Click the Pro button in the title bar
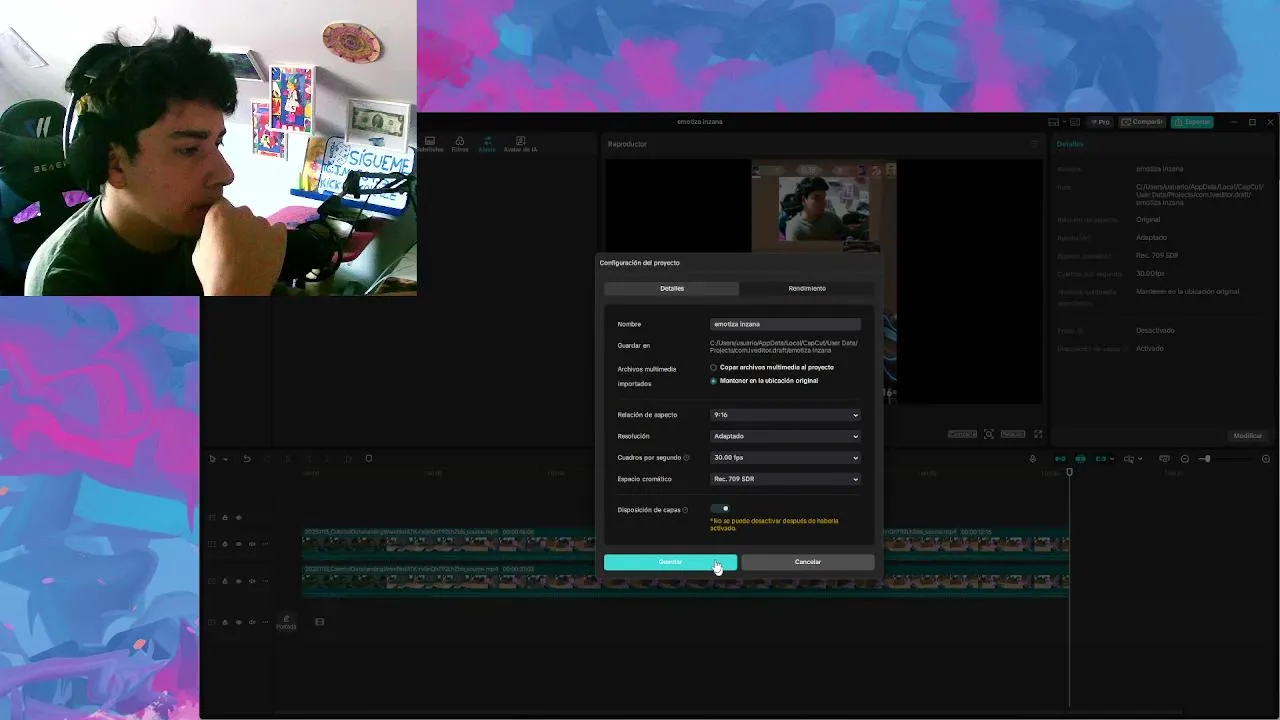 tap(1100, 122)
